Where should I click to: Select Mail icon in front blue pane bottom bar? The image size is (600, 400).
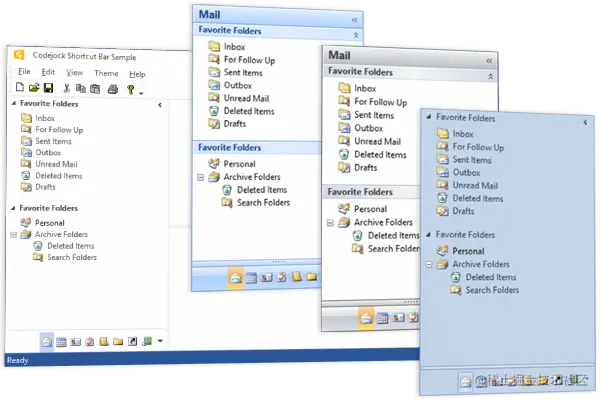tap(466, 382)
